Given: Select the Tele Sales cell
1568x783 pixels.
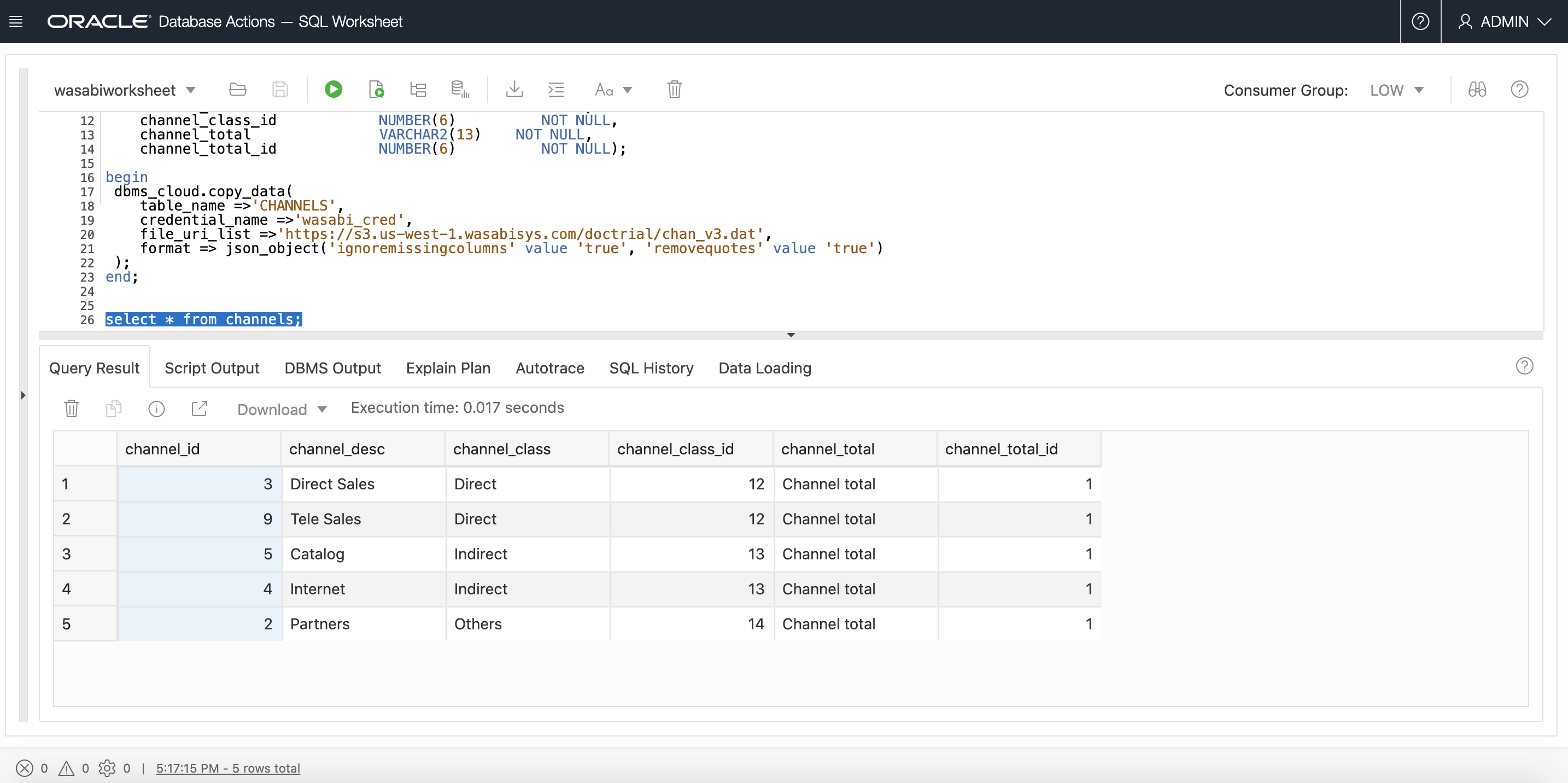Looking at the screenshot, I should coord(363,519).
